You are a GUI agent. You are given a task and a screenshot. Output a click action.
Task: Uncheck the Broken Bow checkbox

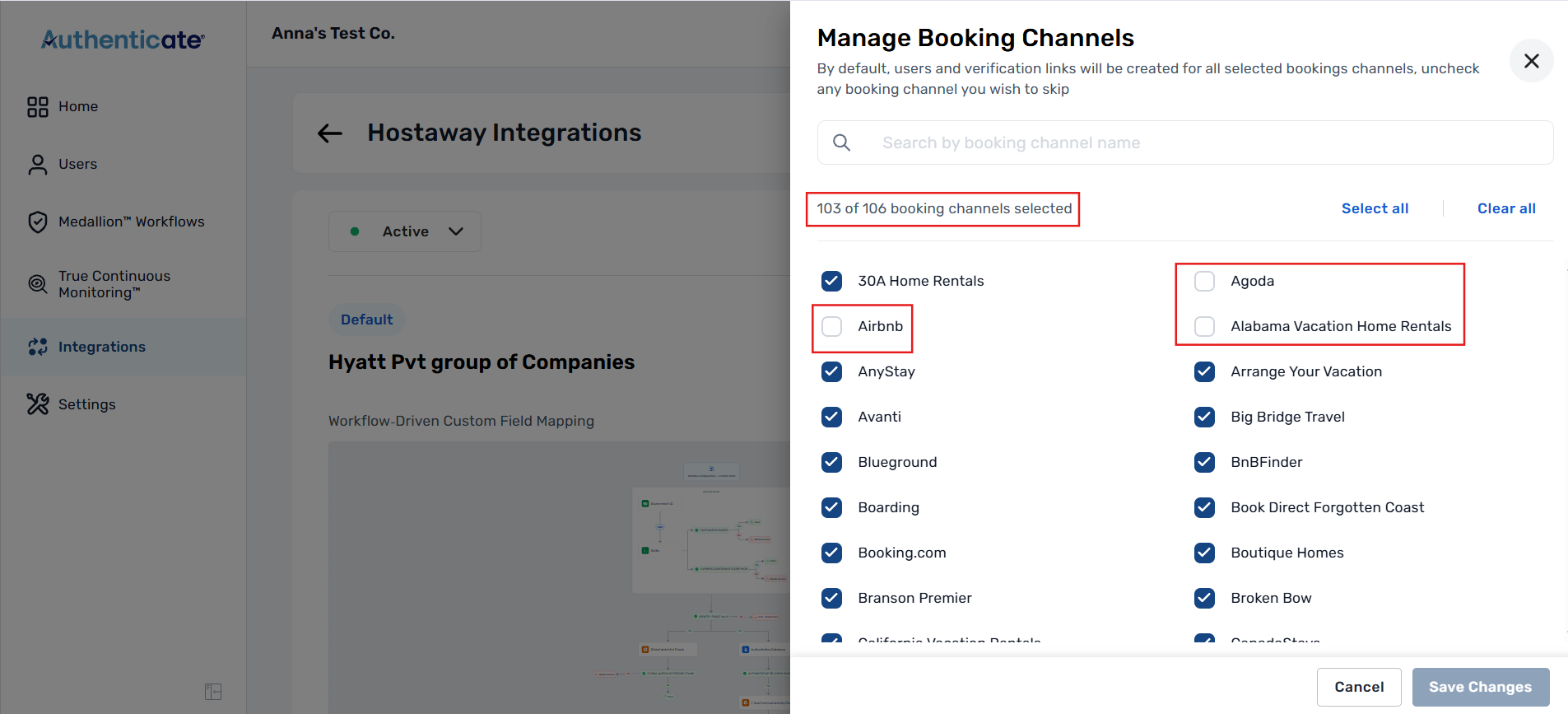coord(1204,598)
